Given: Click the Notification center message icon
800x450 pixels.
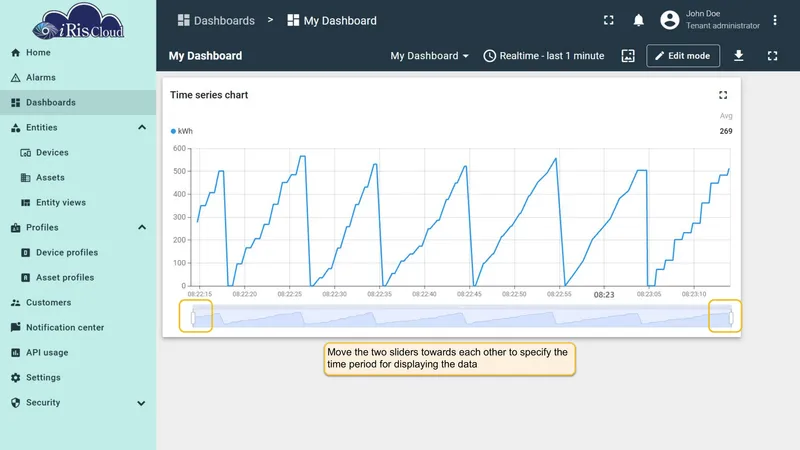Looking at the screenshot, I should [x=15, y=327].
